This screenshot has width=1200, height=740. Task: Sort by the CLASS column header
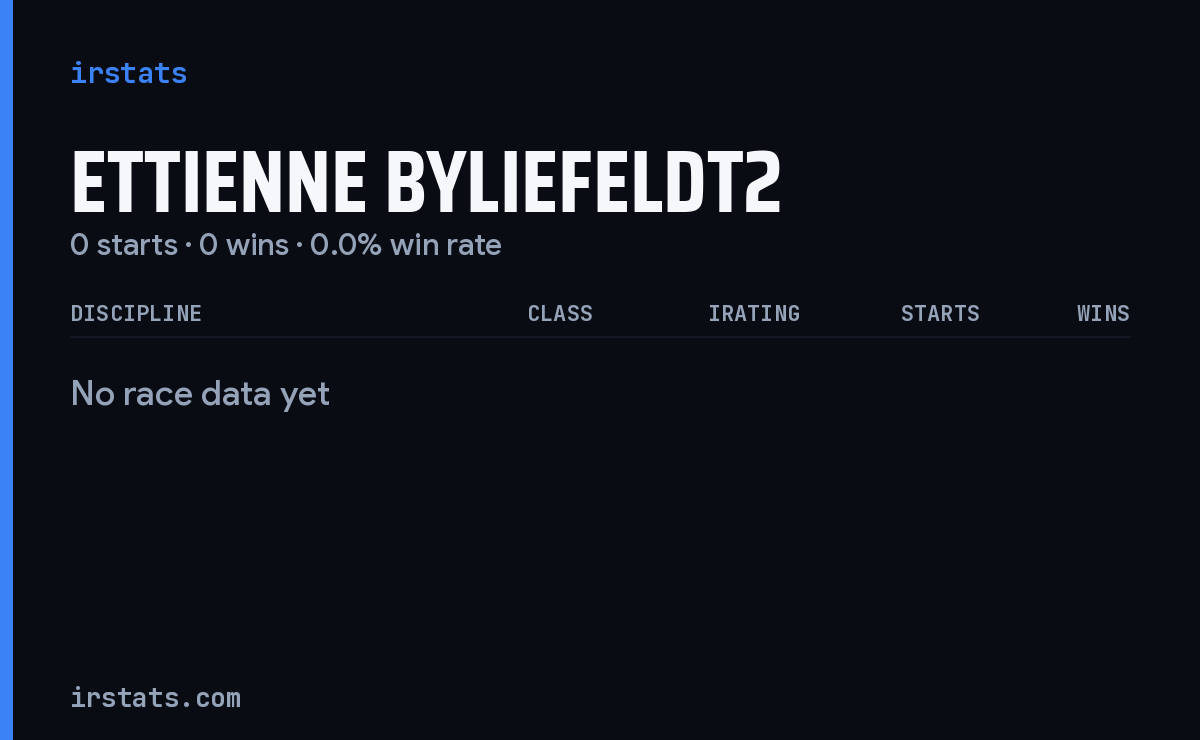(x=560, y=313)
